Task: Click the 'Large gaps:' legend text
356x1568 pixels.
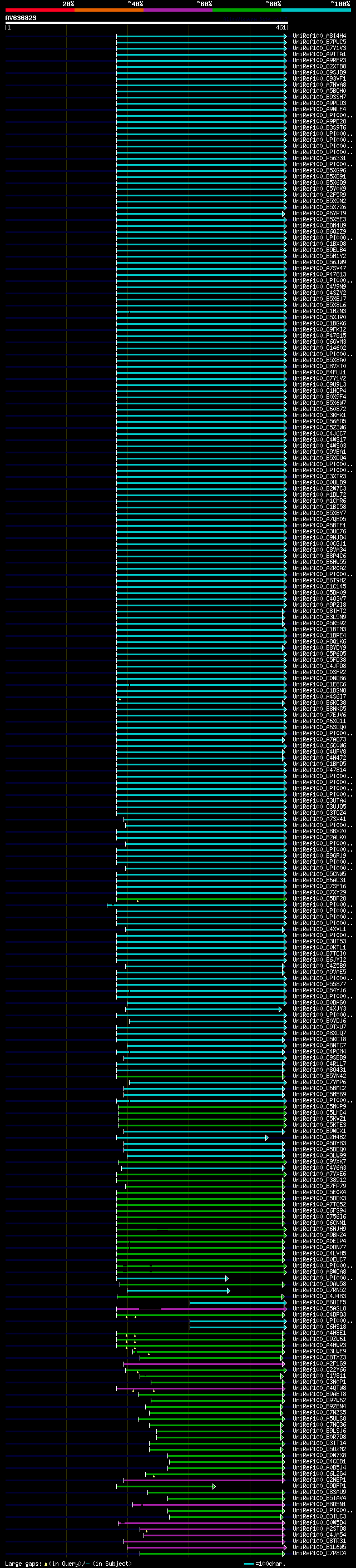Action: click(23, 1564)
